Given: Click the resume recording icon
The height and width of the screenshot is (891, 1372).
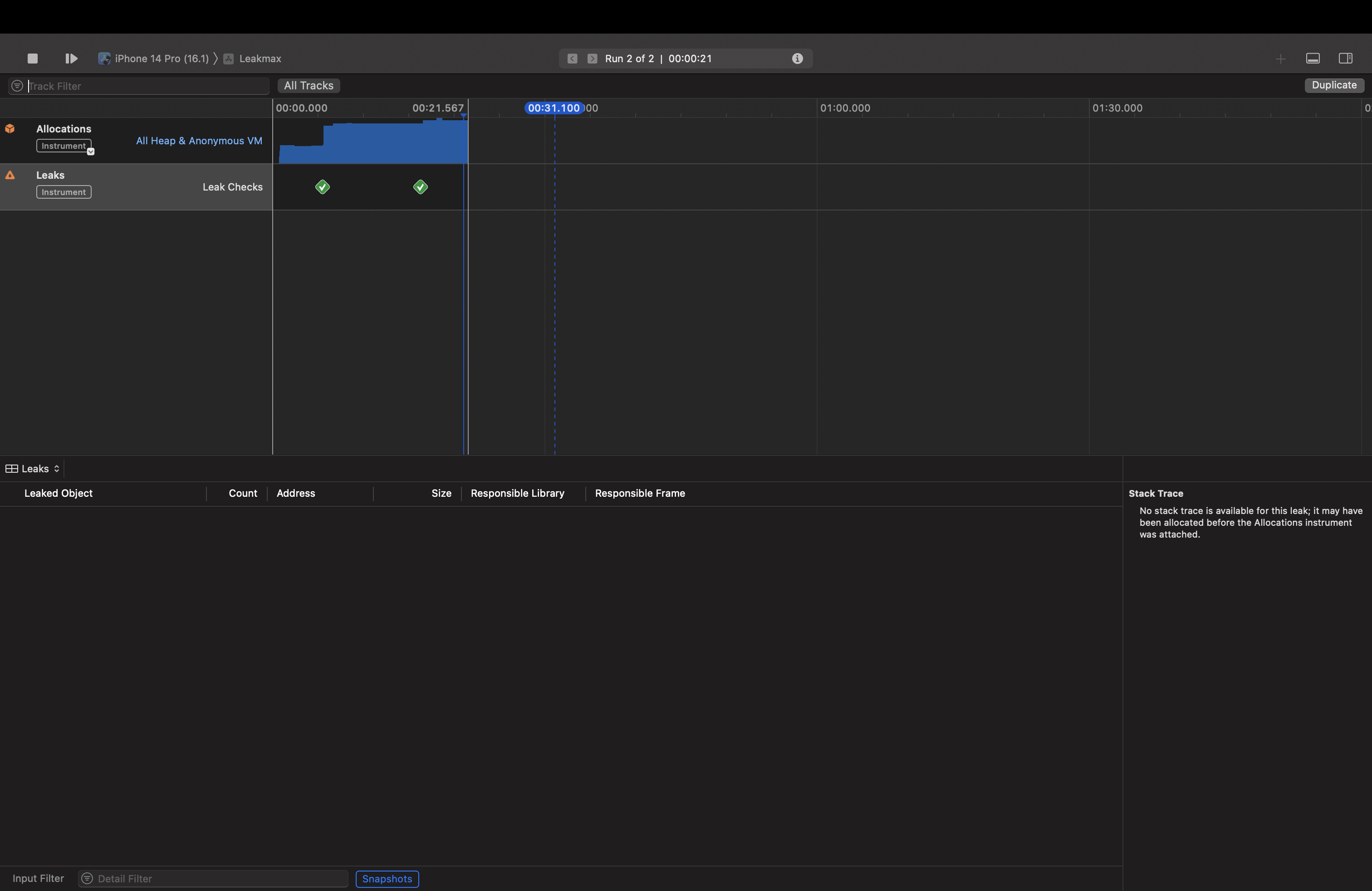Looking at the screenshot, I should pos(71,58).
